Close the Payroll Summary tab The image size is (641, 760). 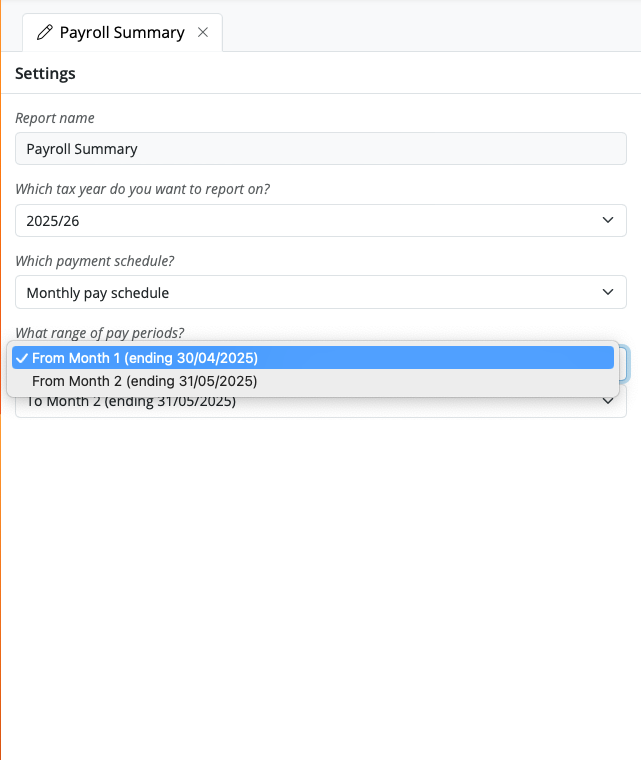click(203, 32)
